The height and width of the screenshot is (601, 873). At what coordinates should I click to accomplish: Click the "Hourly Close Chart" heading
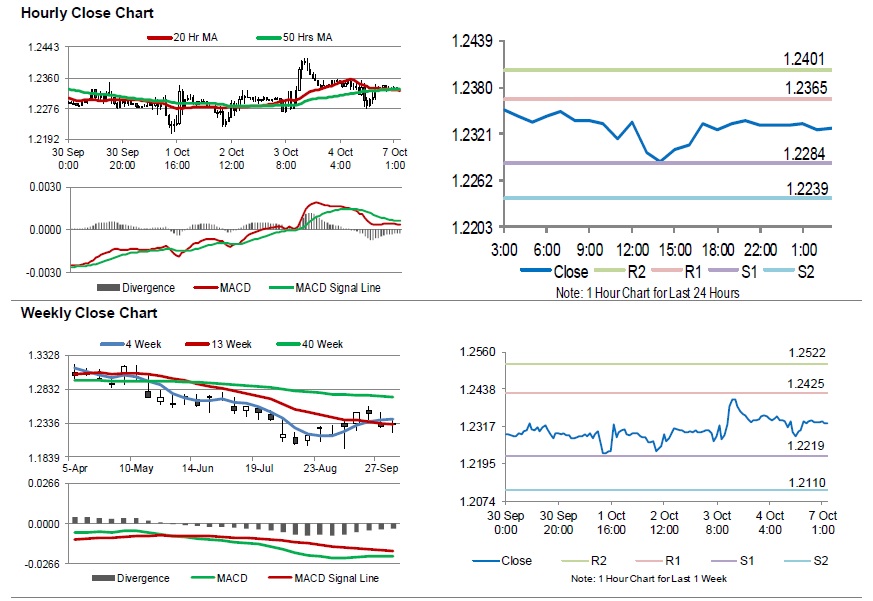click(x=87, y=13)
